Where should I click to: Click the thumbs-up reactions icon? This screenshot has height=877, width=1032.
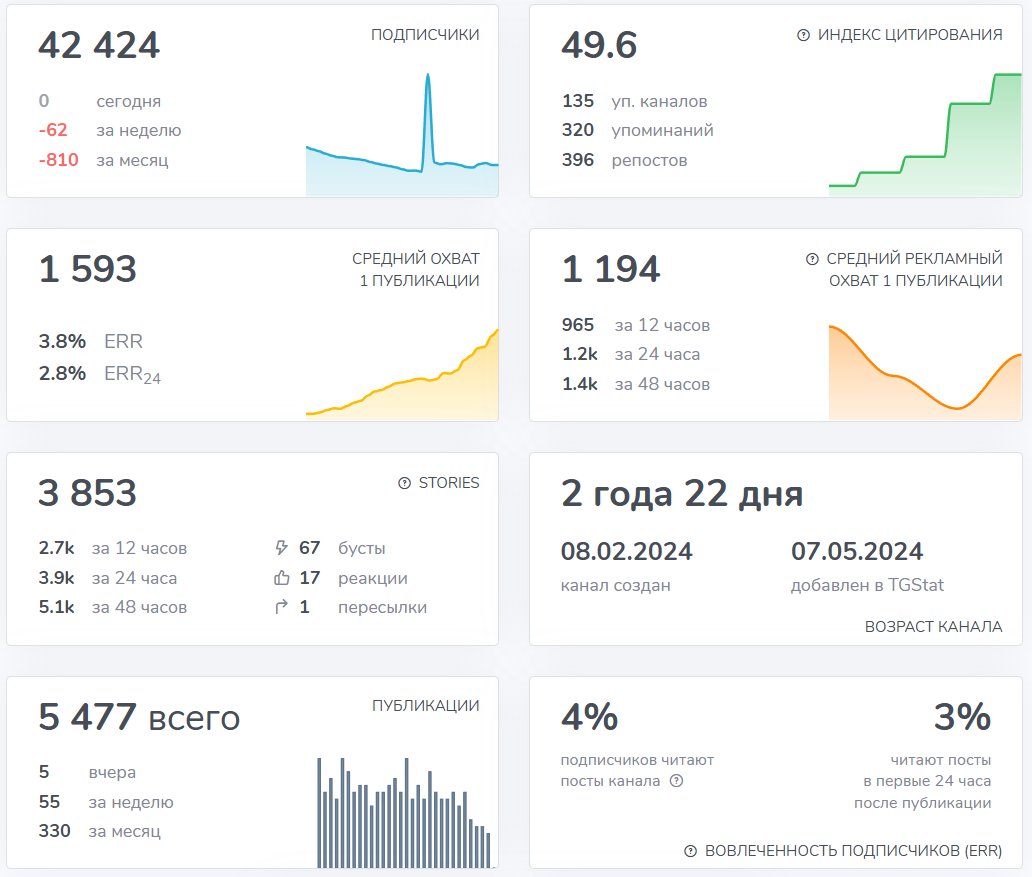[x=281, y=578]
